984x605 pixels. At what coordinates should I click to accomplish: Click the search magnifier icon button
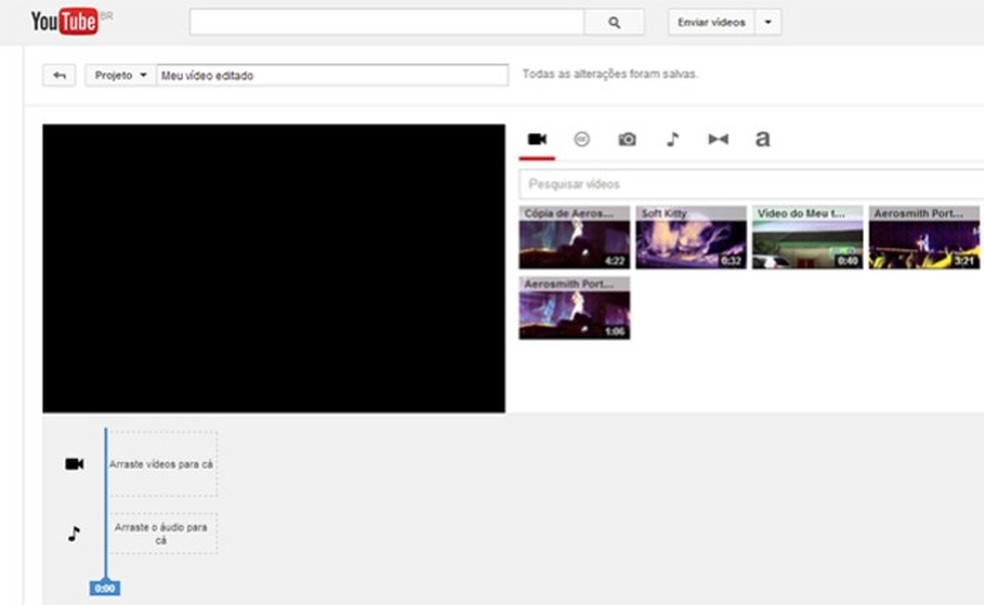[x=614, y=22]
